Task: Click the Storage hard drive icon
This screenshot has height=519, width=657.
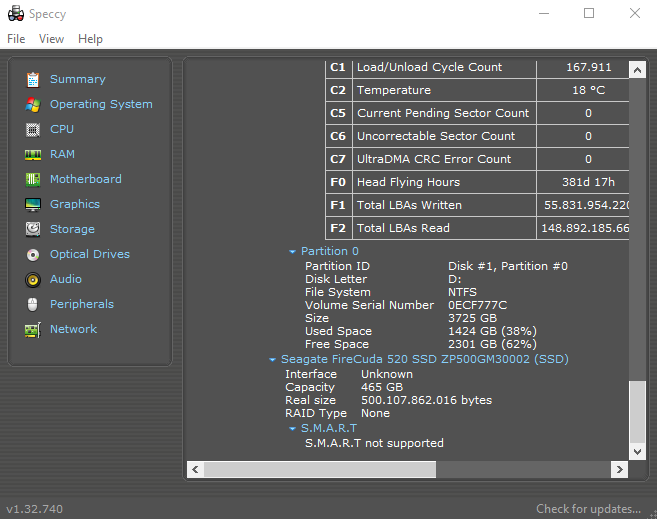Action: click(33, 229)
